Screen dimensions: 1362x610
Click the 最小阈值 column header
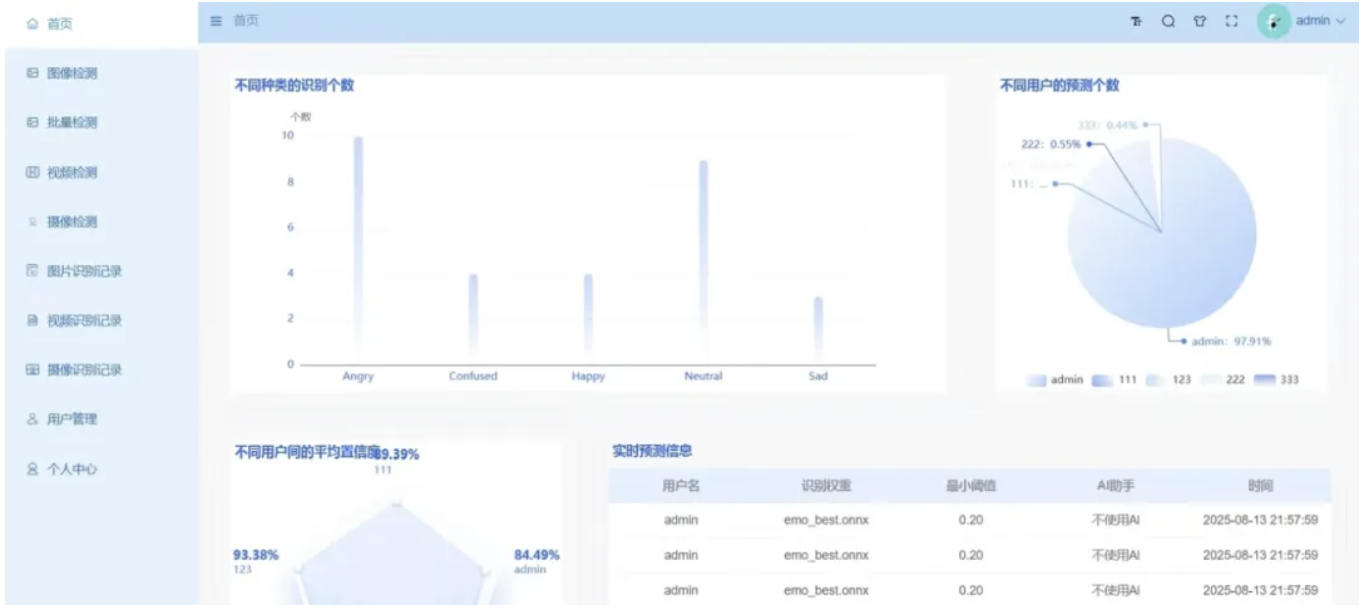970,486
